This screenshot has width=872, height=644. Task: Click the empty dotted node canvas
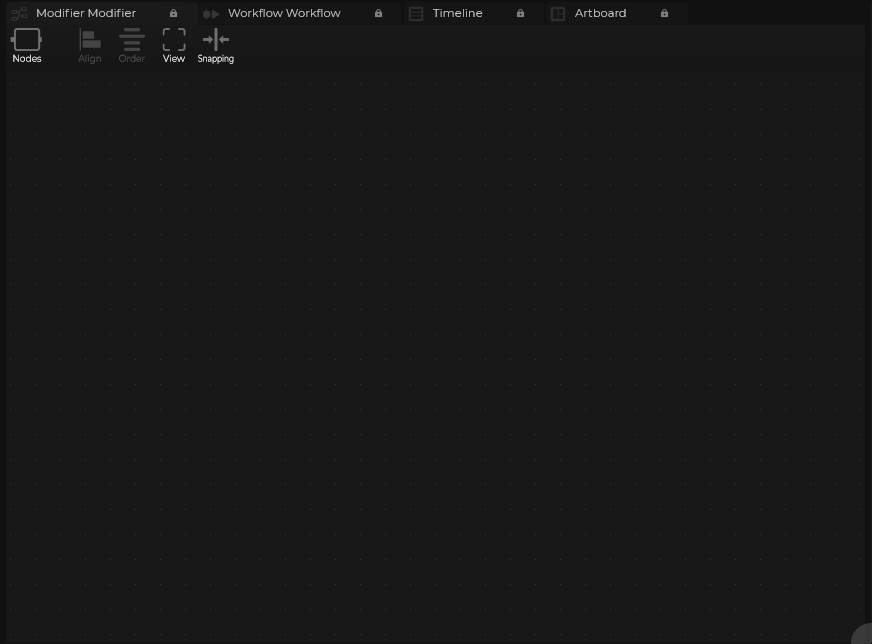[x=436, y=350]
